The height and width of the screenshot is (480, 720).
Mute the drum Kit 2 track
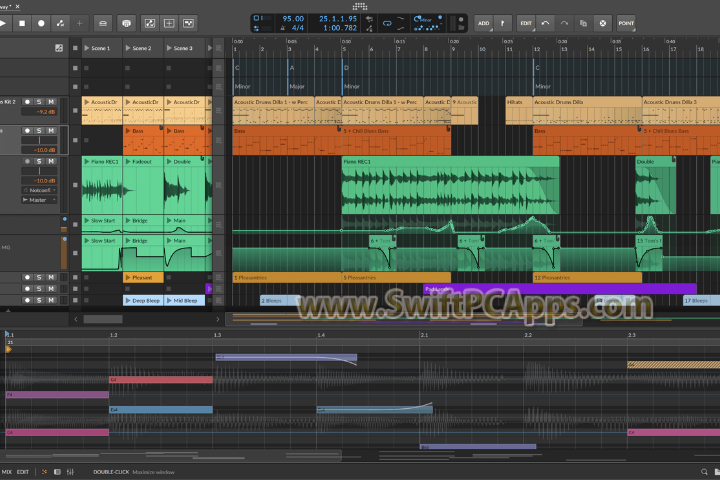[51, 102]
